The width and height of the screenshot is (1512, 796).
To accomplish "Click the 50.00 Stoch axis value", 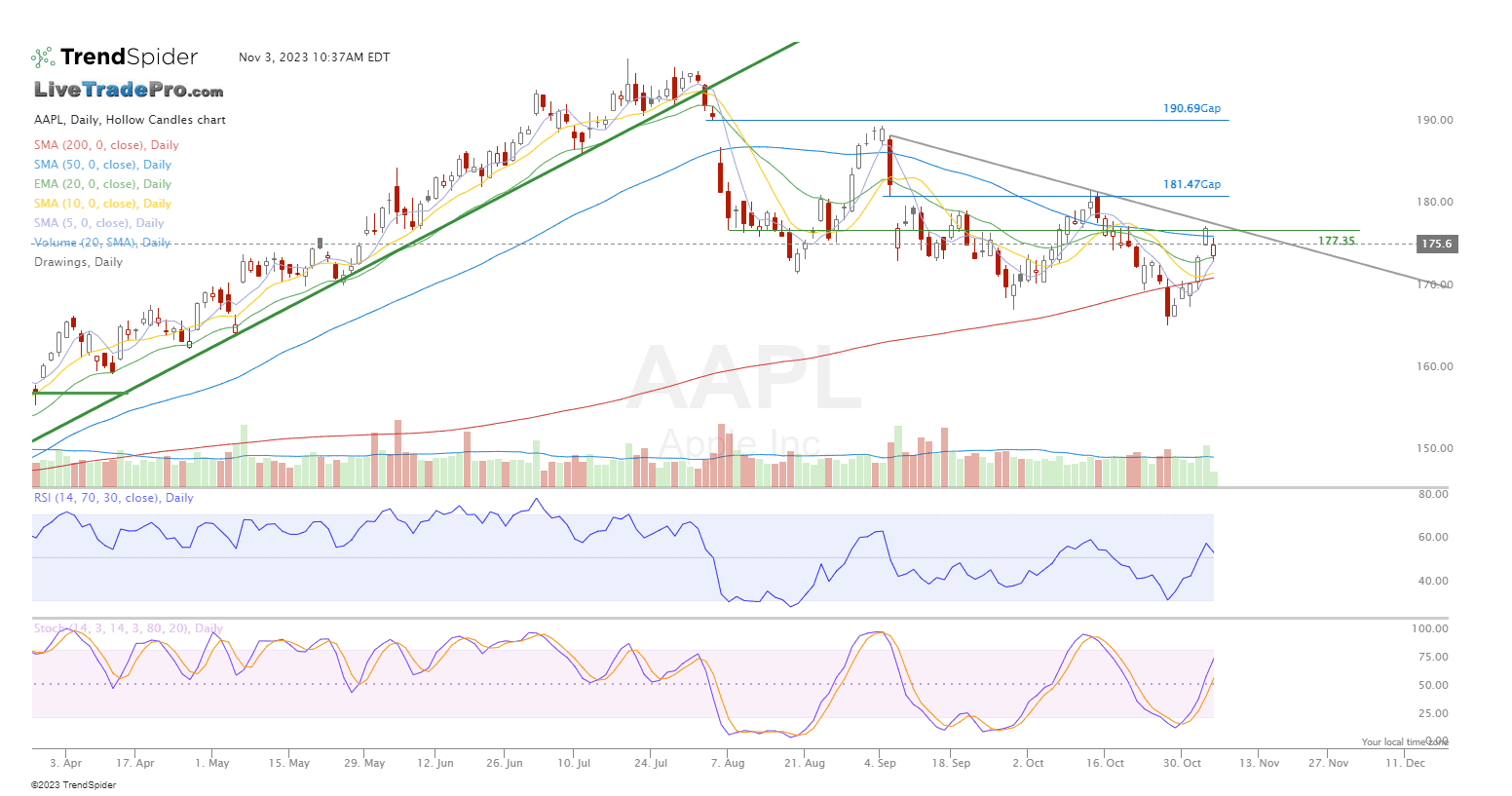I will tap(1433, 685).
